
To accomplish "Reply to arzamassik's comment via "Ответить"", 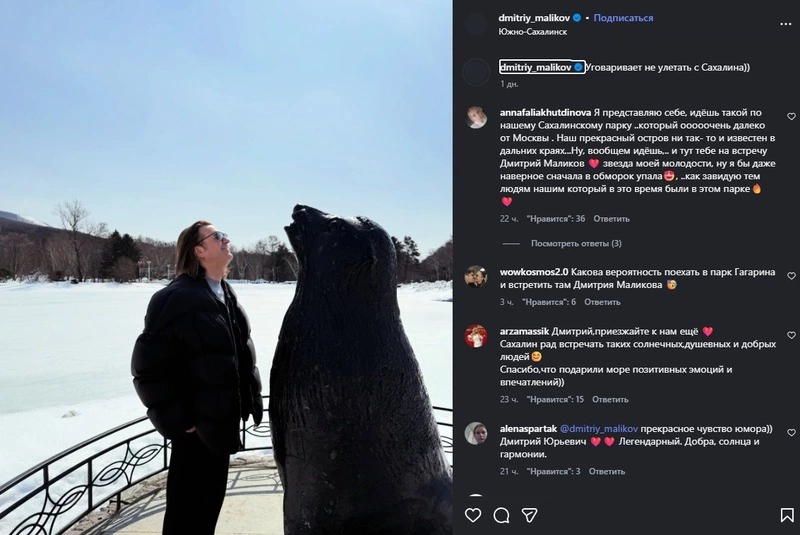I will [x=609, y=400].
